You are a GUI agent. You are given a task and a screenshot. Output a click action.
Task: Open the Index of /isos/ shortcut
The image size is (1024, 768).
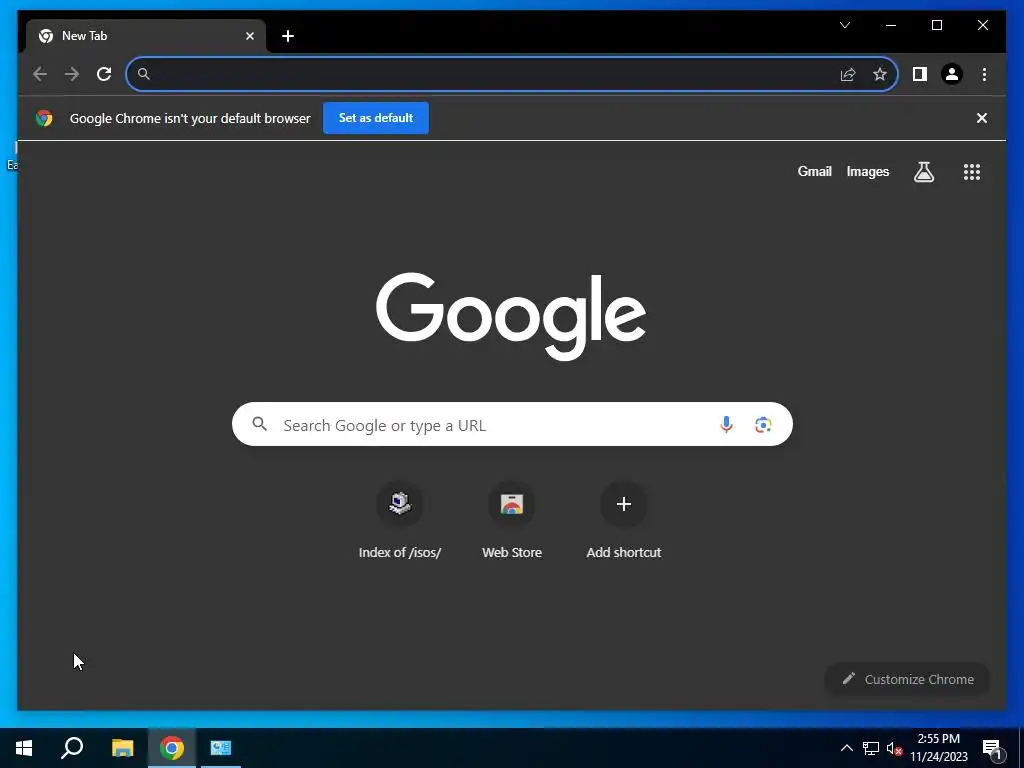coord(400,521)
